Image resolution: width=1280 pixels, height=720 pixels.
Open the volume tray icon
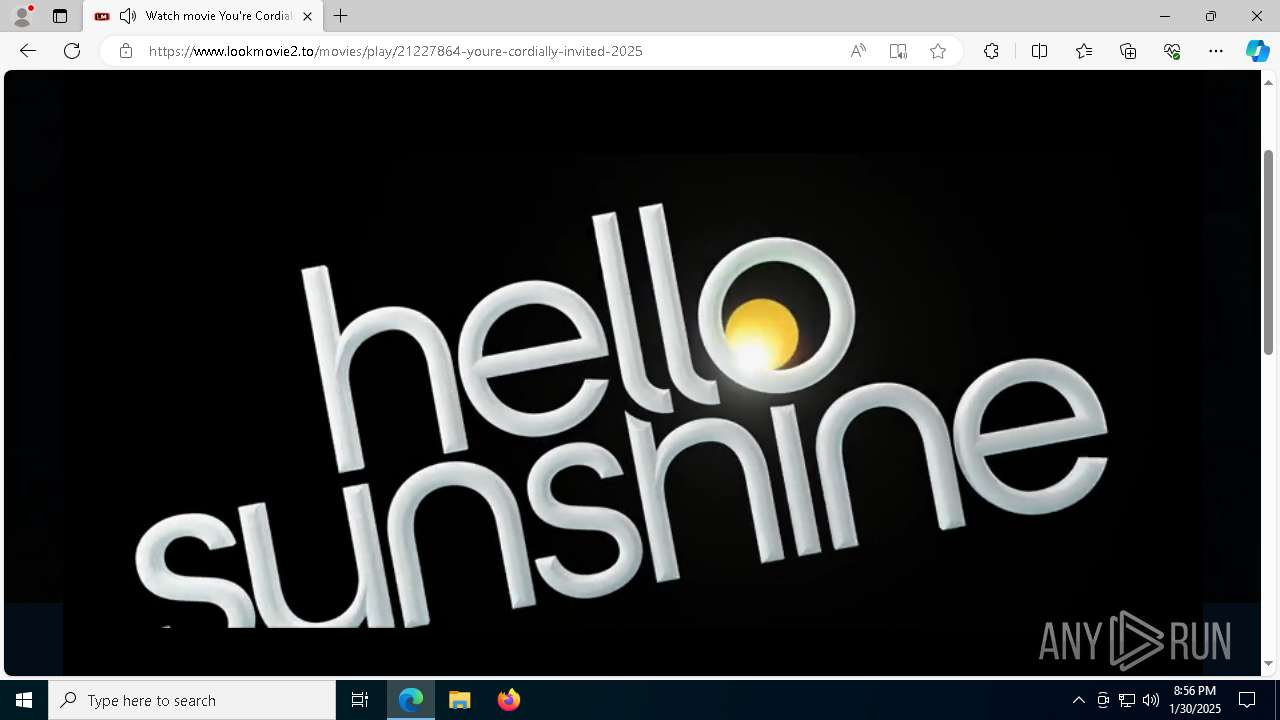[1151, 700]
